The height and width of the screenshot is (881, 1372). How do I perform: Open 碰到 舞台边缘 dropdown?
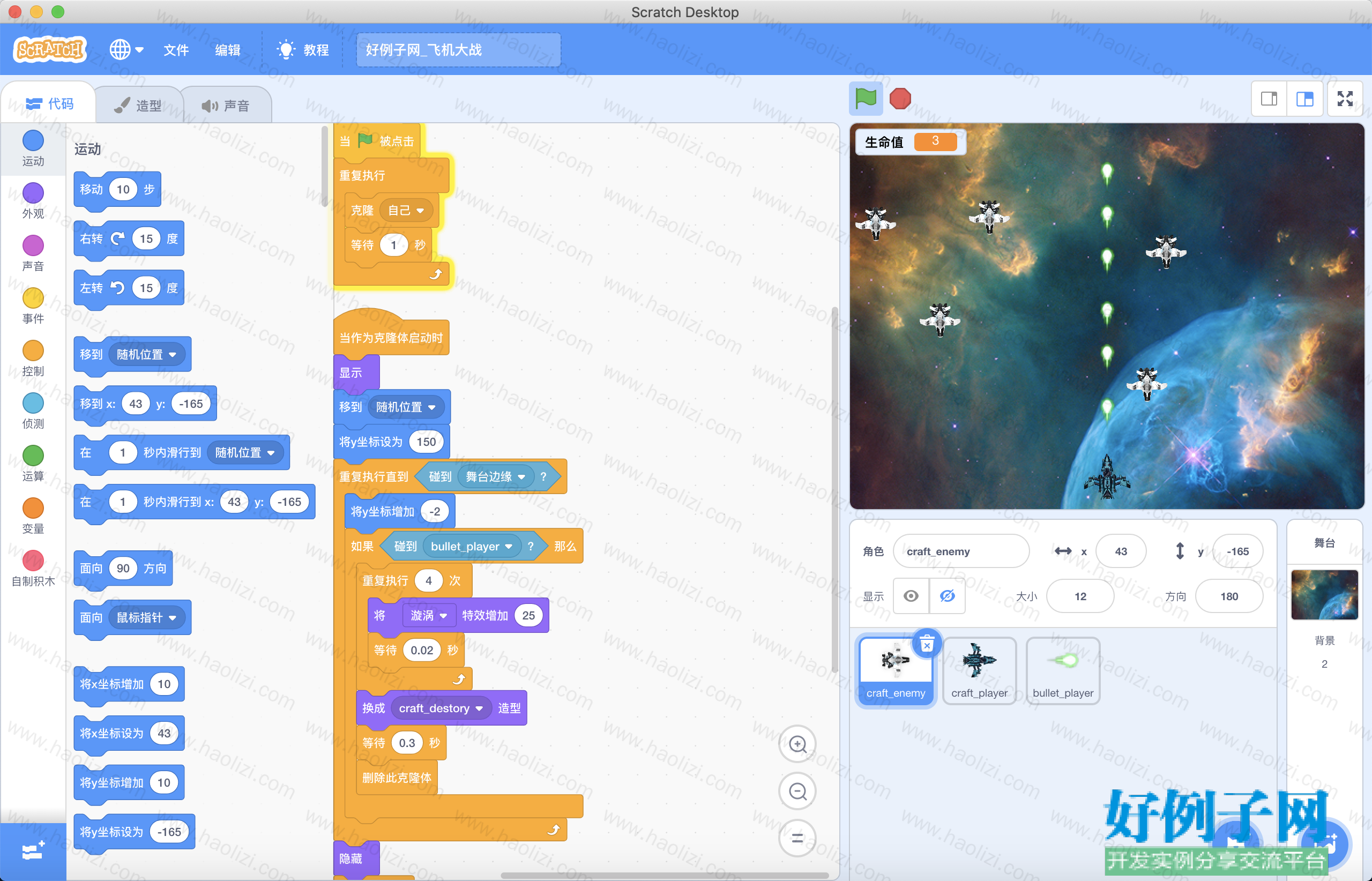pyautogui.click(x=496, y=476)
